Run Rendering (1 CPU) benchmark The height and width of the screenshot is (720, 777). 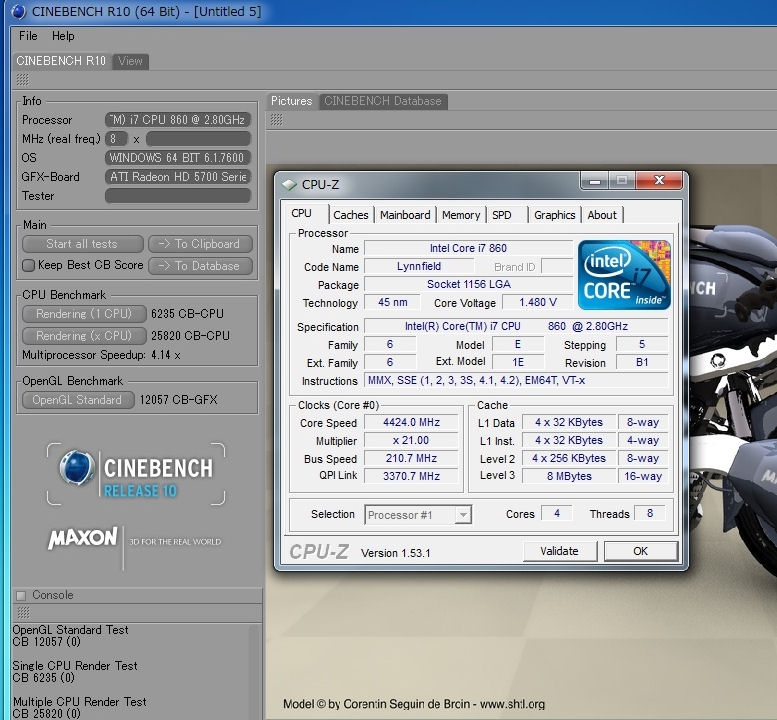click(x=84, y=314)
